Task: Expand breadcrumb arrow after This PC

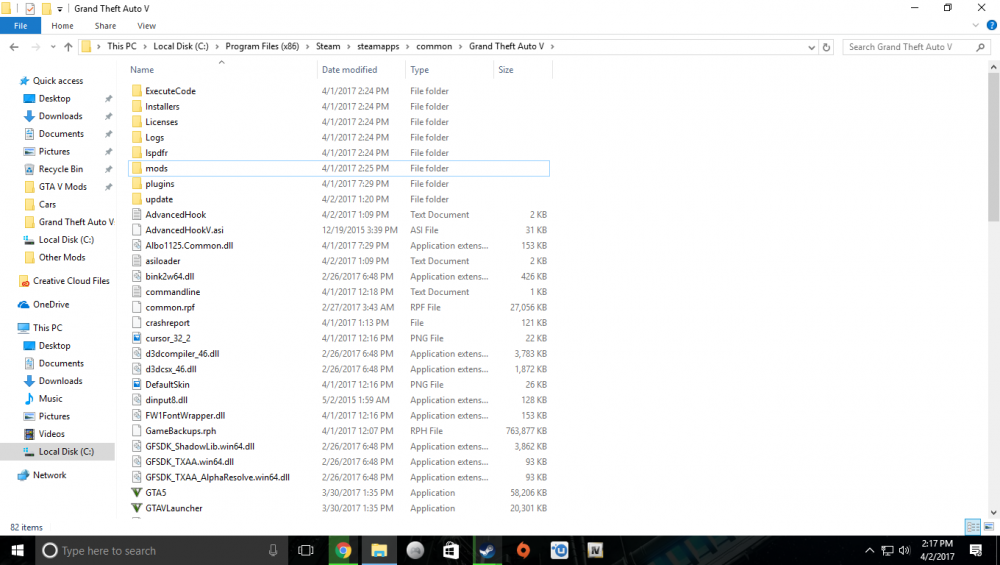Action: pos(145,47)
